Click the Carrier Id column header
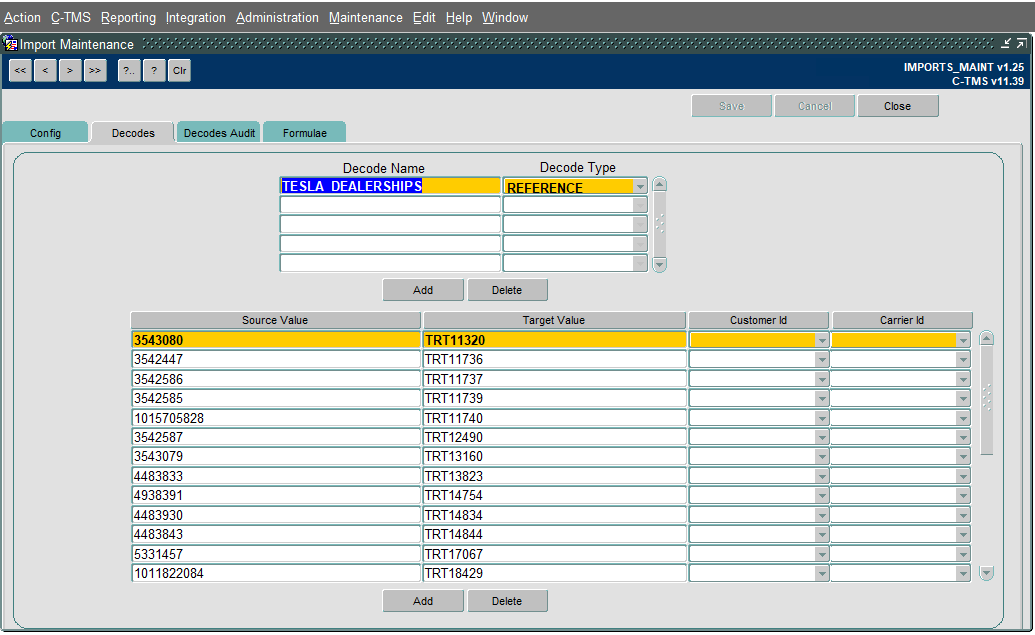This screenshot has width=1035, height=635. (902, 320)
